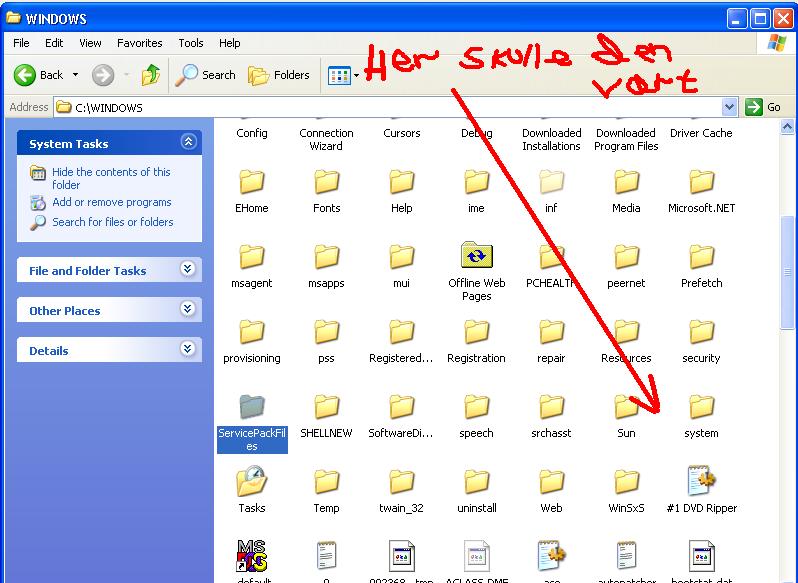Viewport: 798px width, 583px height.
Task: Click the Cursors folder label
Action: click(x=402, y=133)
